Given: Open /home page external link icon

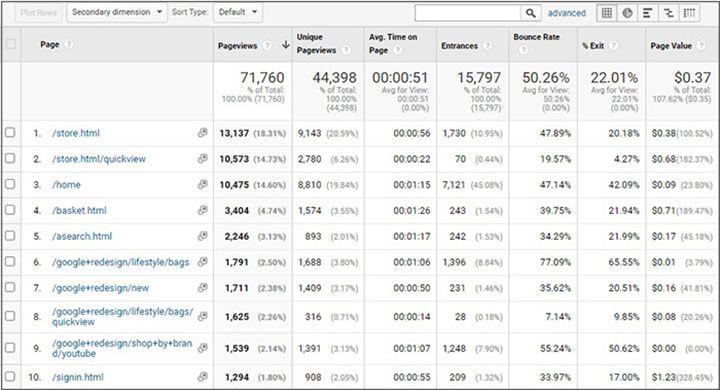Looking at the screenshot, I should [202, 184].
